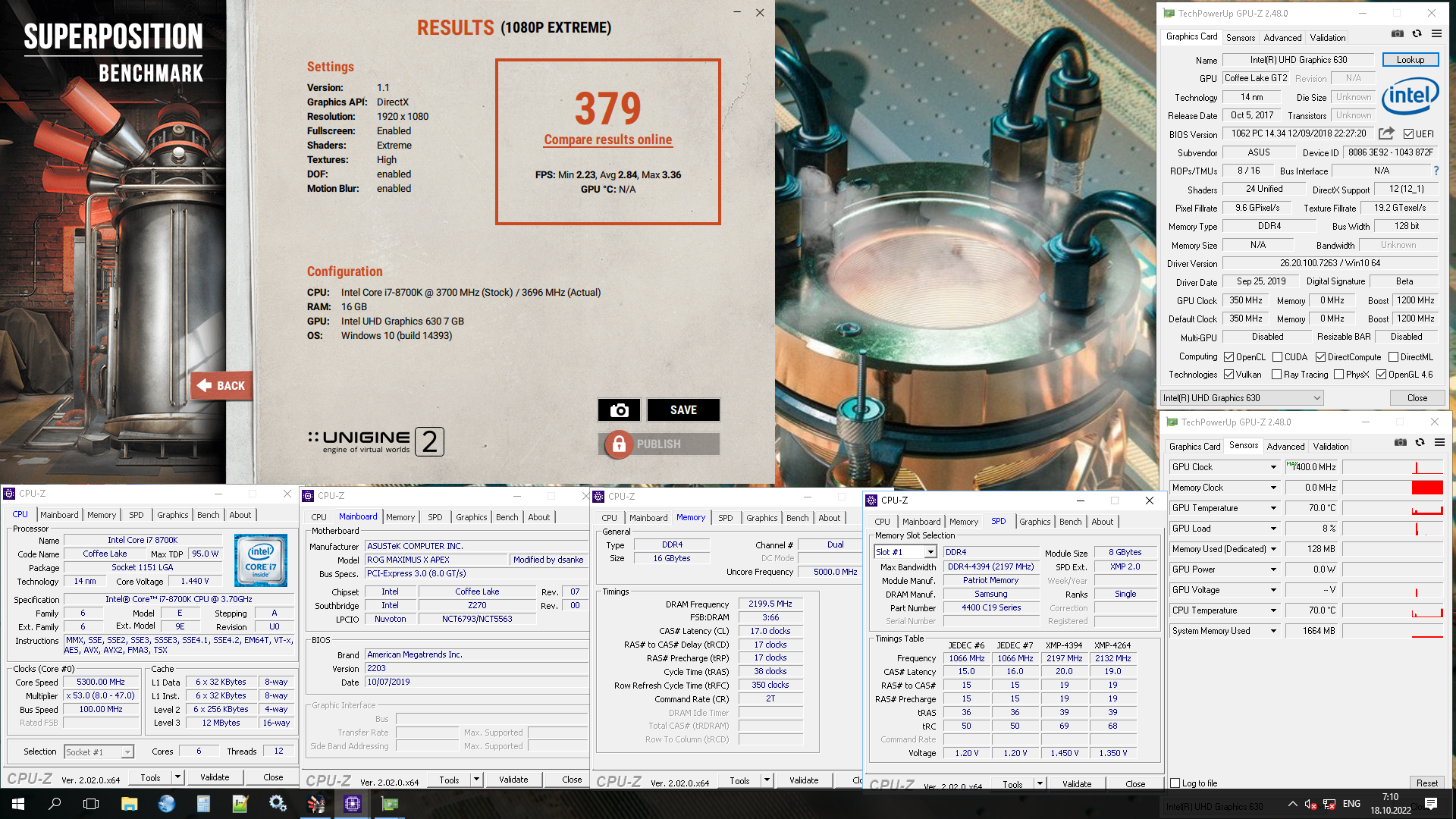Click the GPU Clock sensor graph
The width and height of the screenshot is (1456, 819).
click(1392, 467)
